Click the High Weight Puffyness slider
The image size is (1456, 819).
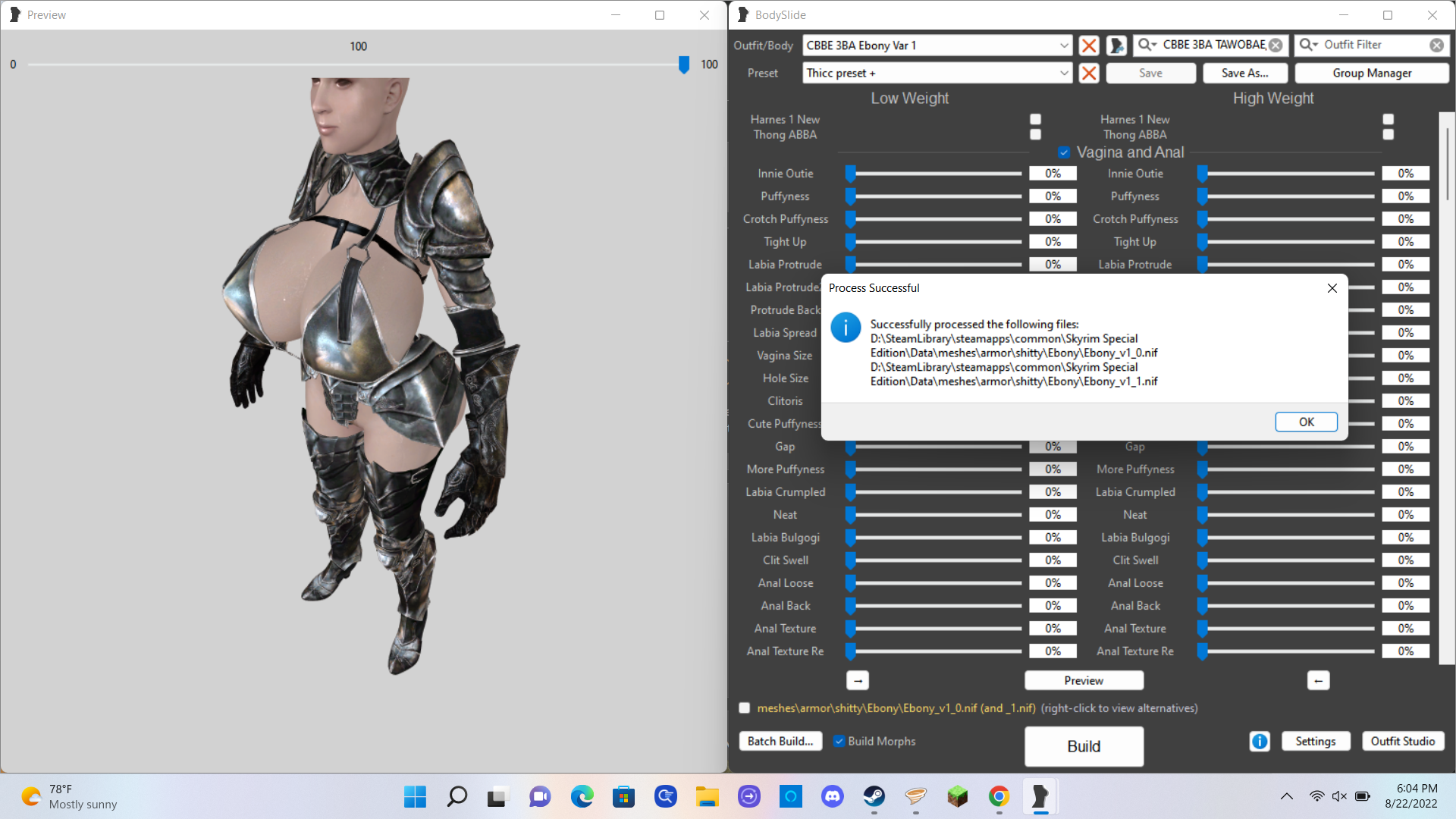tap(1285, 197)
